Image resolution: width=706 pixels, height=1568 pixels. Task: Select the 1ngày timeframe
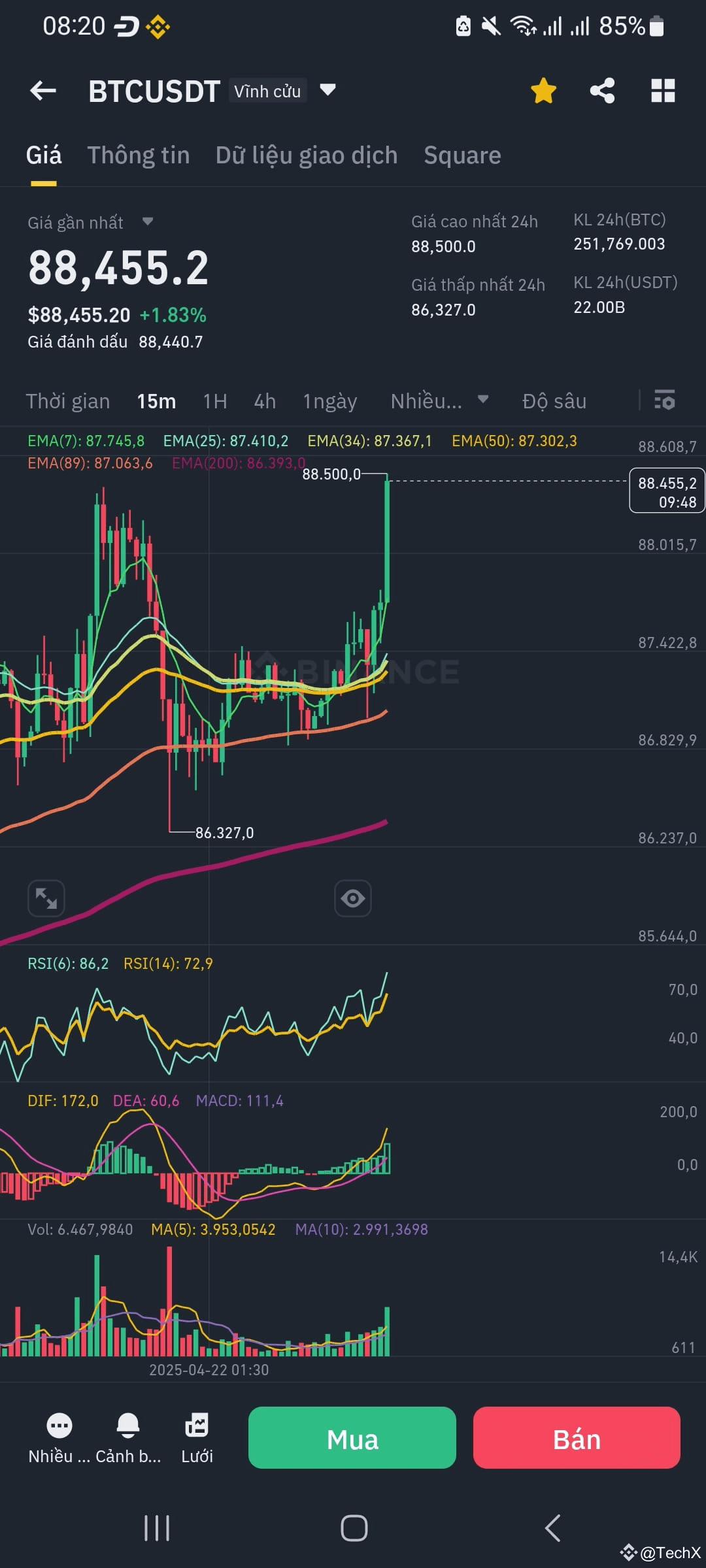pyautogui.click(x=330, y=401)
